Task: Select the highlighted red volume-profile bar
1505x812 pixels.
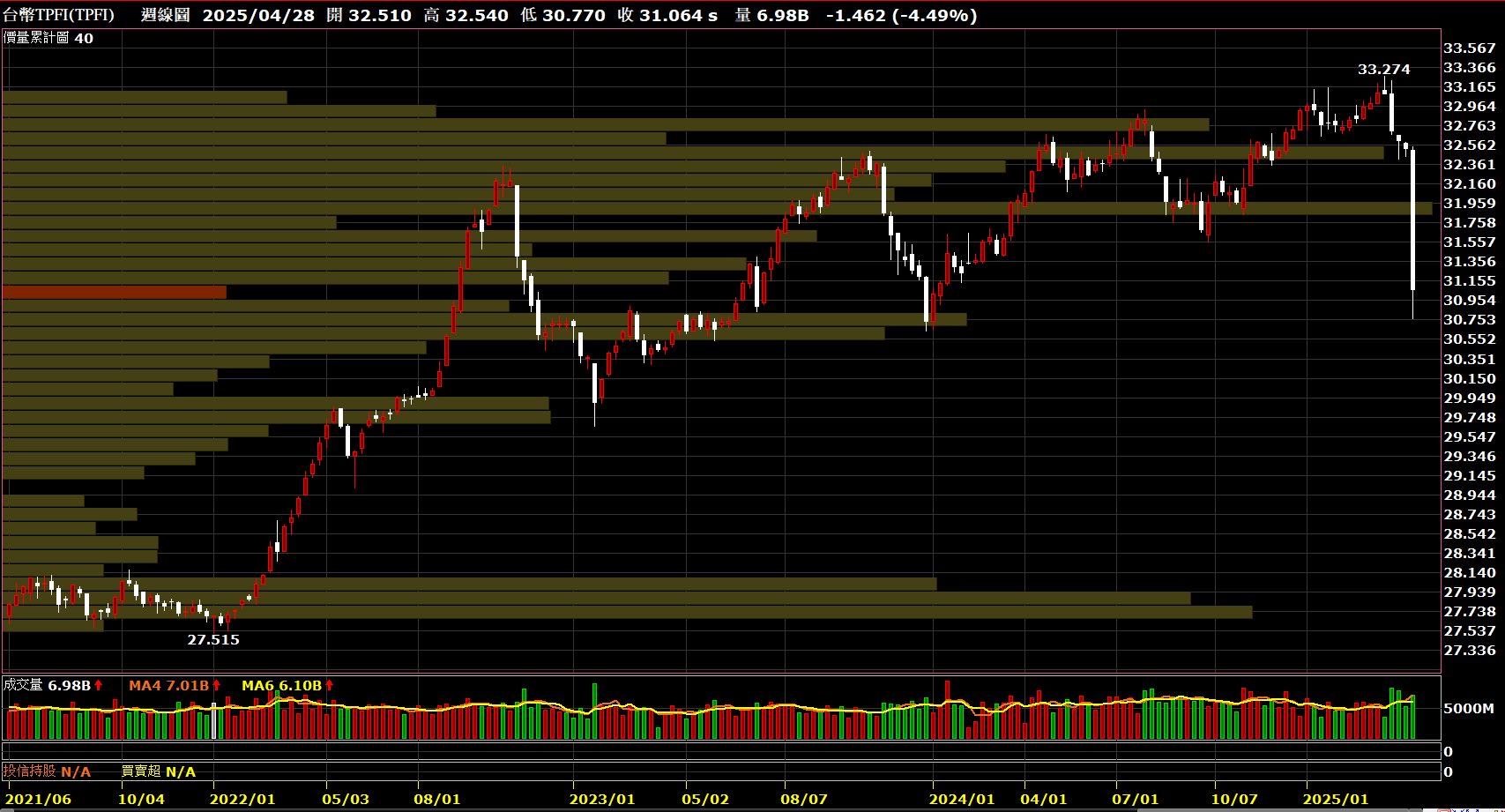Action: click(x=115, y=292)
